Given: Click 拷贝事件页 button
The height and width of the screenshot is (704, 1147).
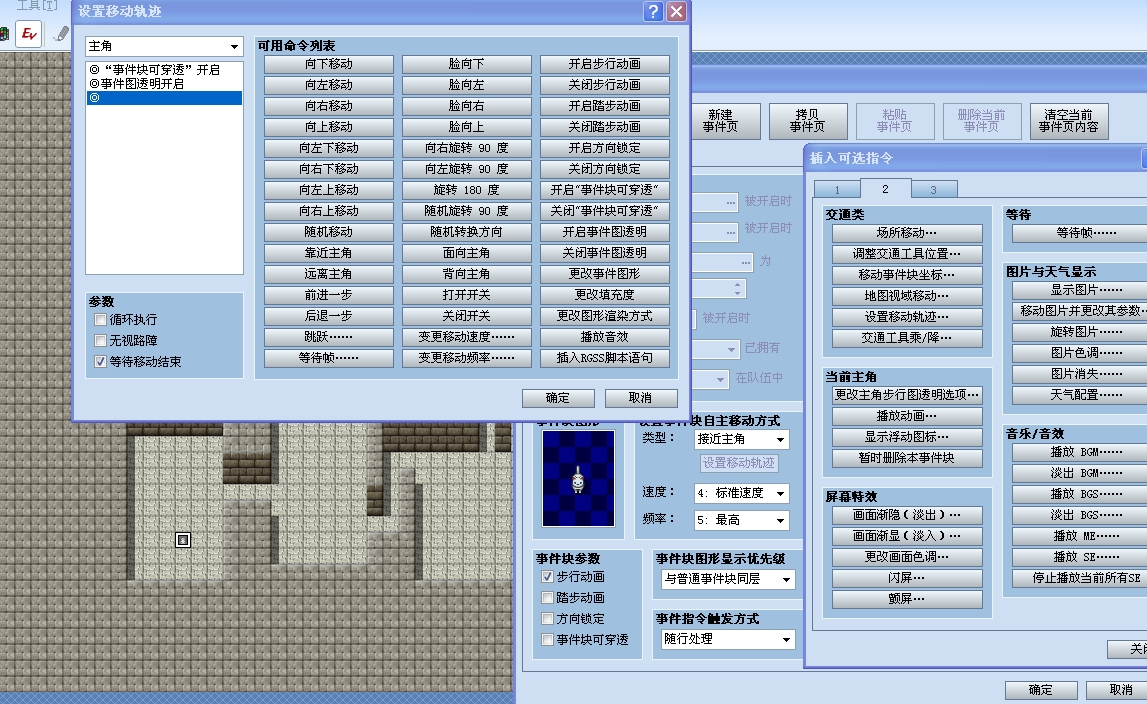Looking at the screenshot, I should (808, 121).
